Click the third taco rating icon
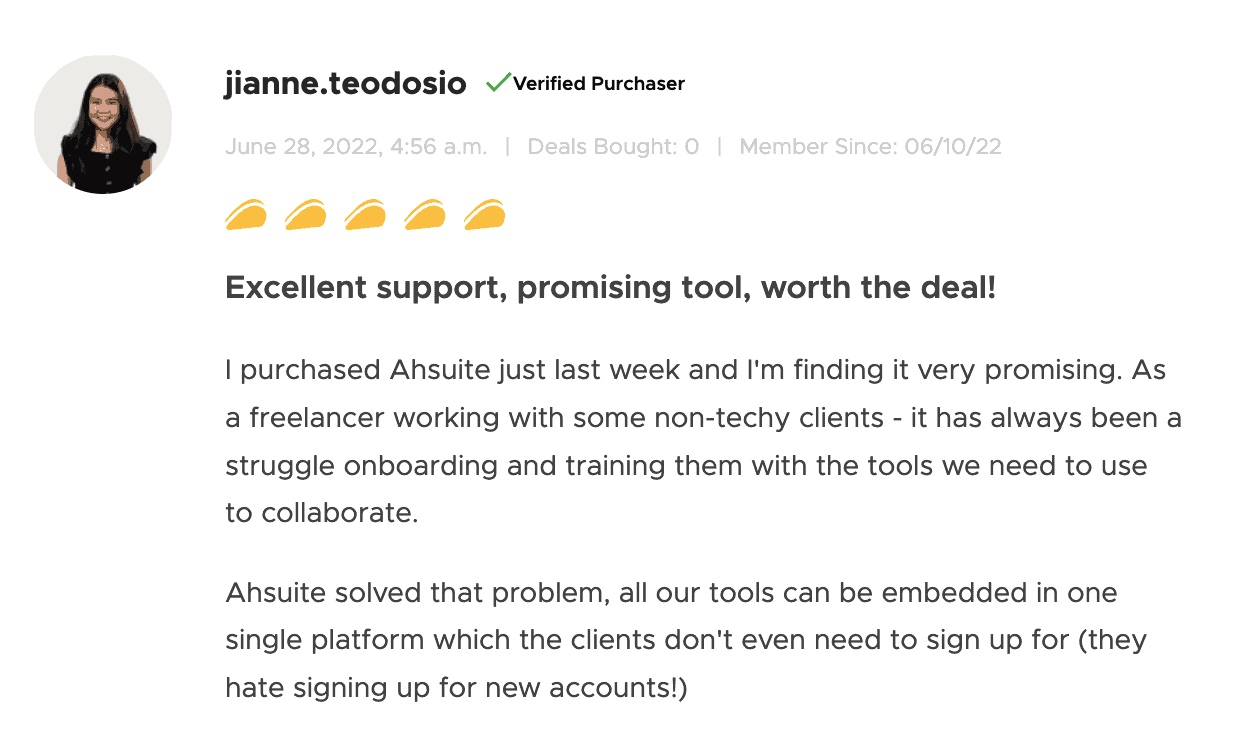 coord(365,215)
